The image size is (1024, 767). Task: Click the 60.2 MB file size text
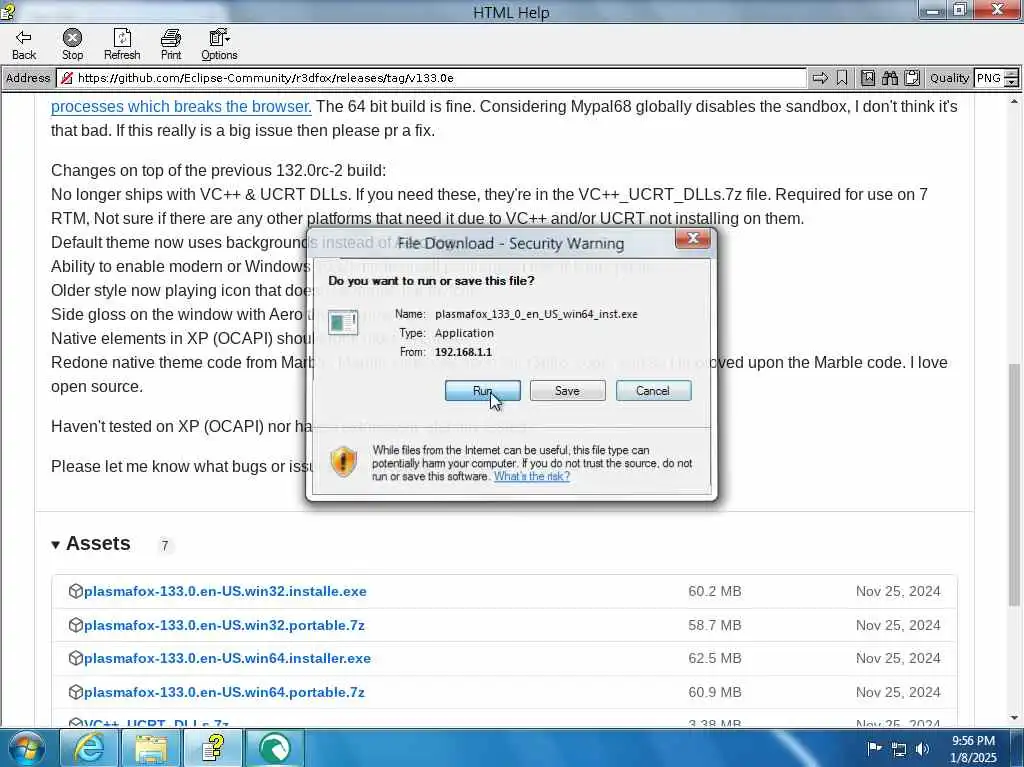coord(714,591)
